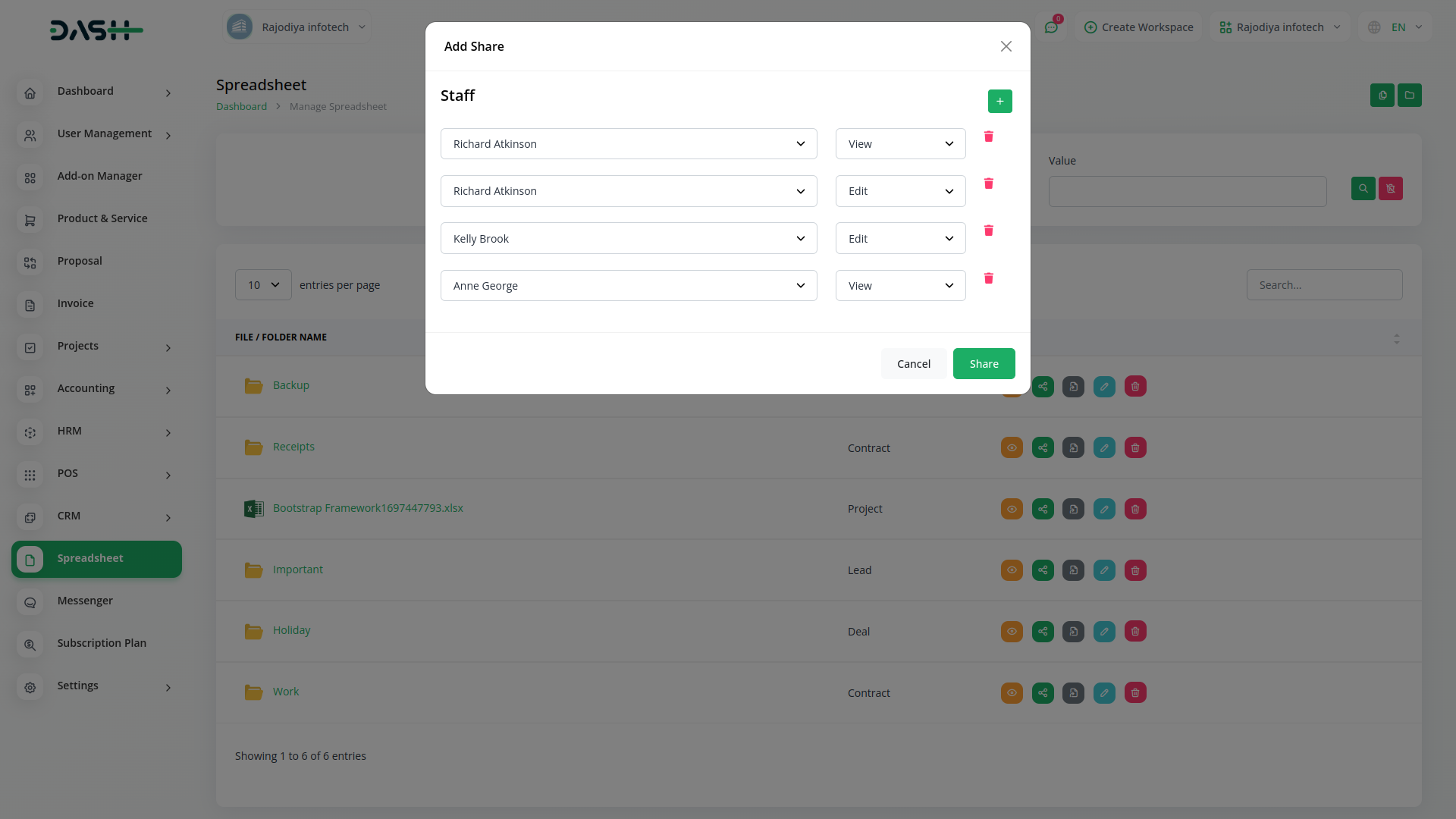Open permission dropdown for Anne George
Screen dimensions: 1456x819
(900, 286)
